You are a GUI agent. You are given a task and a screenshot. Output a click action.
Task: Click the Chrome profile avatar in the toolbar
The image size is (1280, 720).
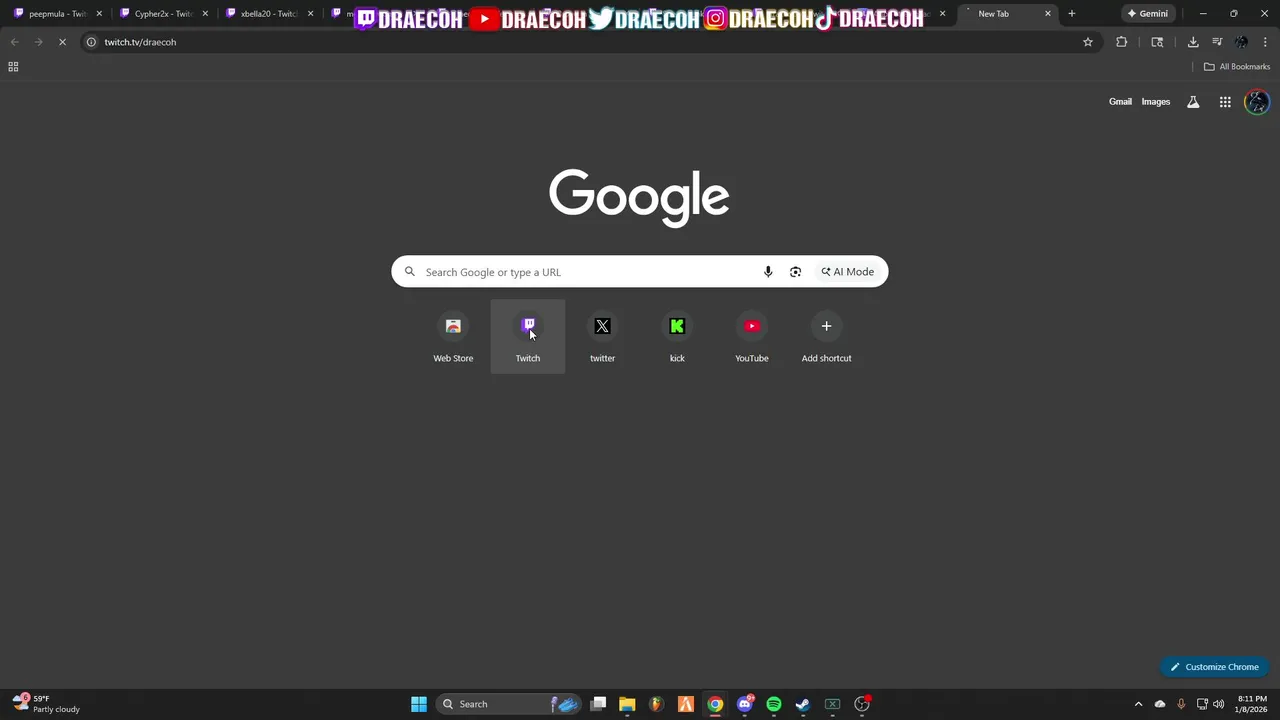[x=1241, y=42]
